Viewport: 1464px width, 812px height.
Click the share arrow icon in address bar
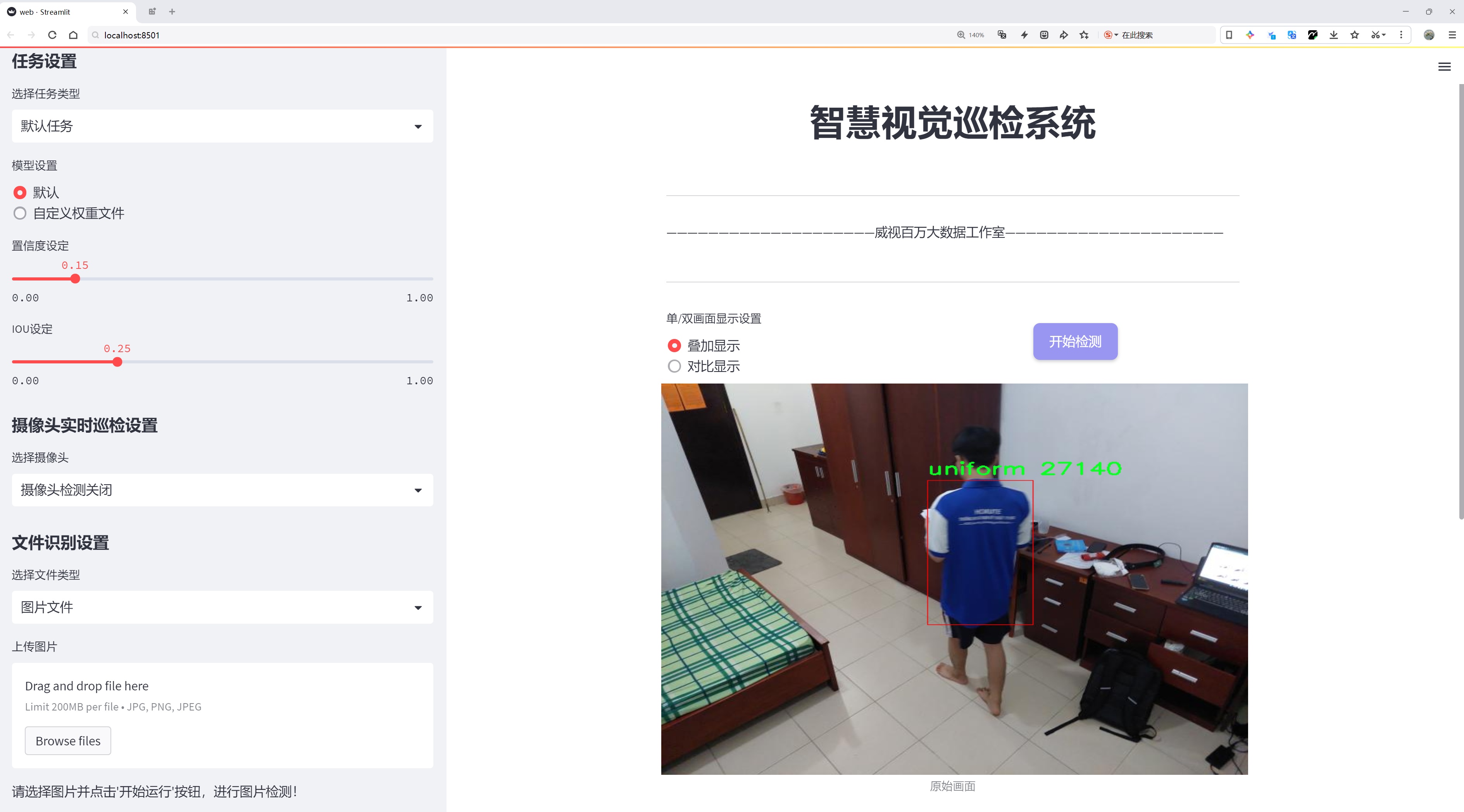(1064, 35)
